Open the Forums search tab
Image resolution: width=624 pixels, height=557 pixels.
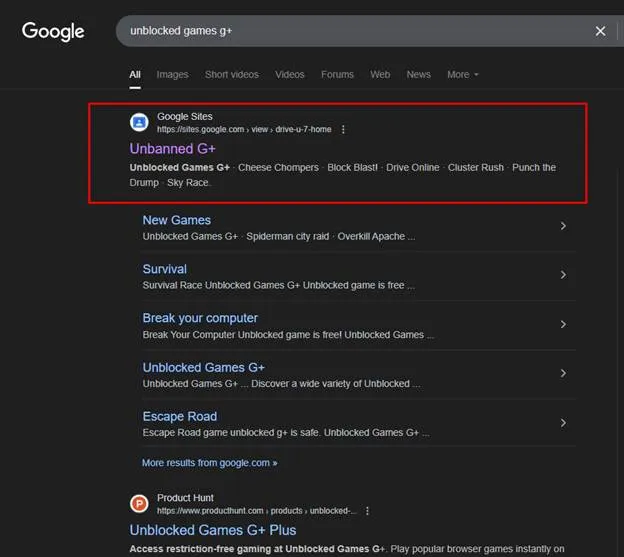[x=337, y=75]
